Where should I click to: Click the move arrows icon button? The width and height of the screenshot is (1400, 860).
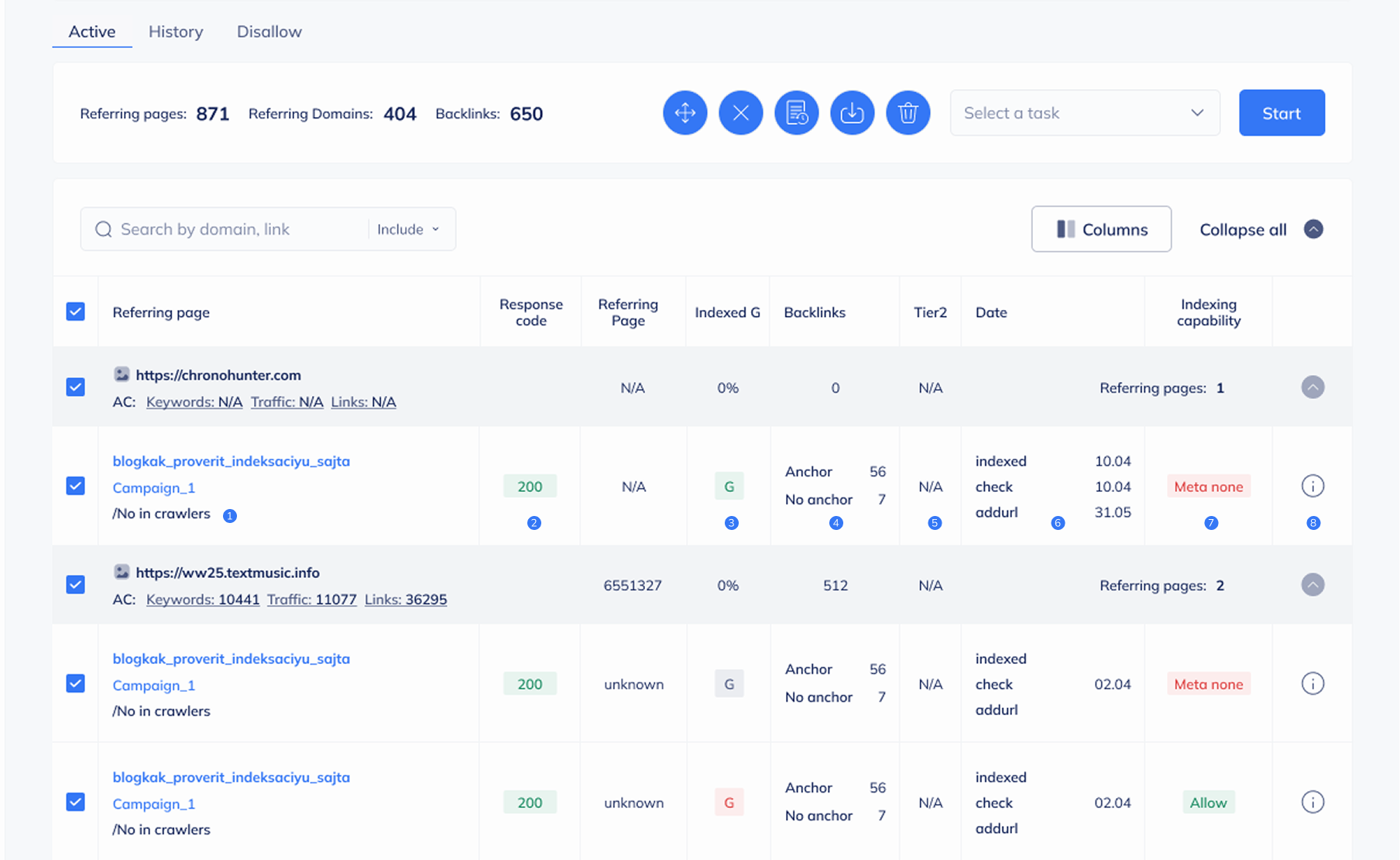(x=685, y=113)
